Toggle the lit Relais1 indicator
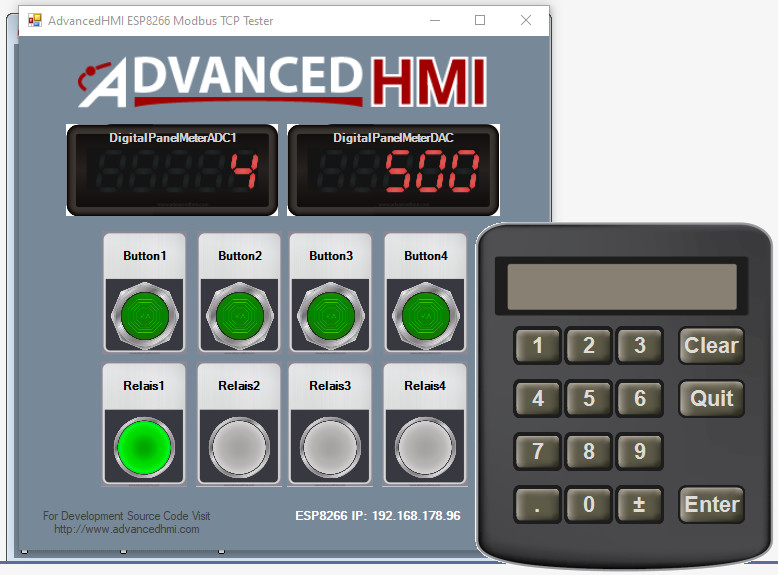The image size is (778, 575). point(144,447)
